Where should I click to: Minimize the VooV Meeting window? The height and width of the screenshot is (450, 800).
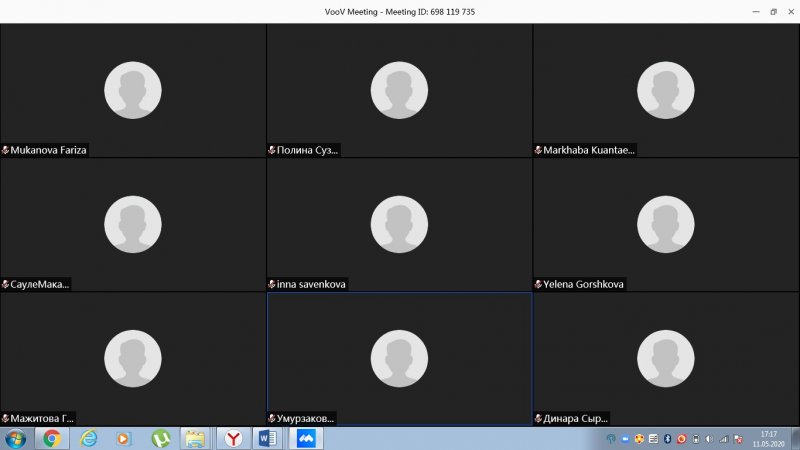click(756, 12)
